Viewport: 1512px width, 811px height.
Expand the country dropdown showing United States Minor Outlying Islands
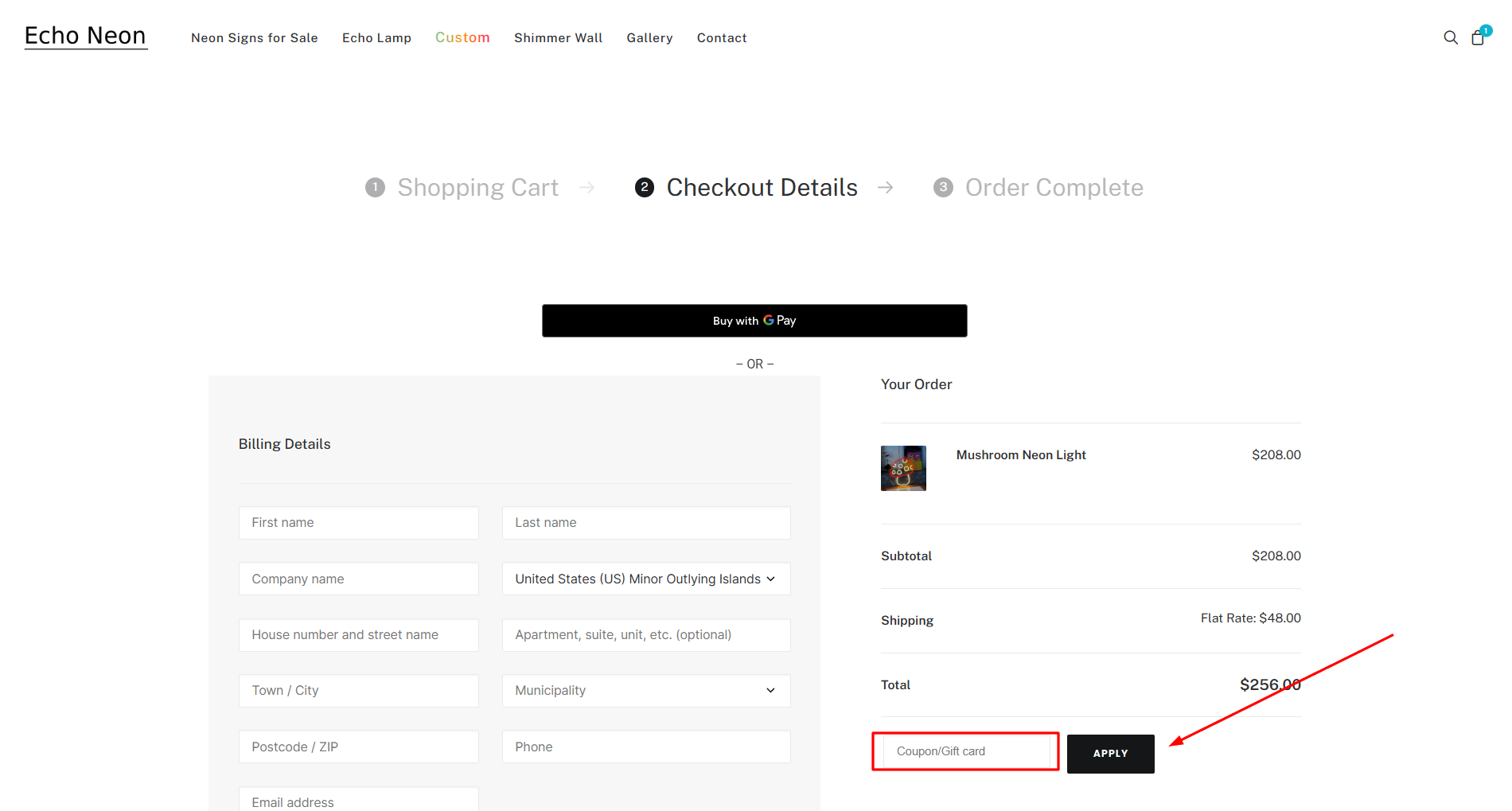[646, 579]
